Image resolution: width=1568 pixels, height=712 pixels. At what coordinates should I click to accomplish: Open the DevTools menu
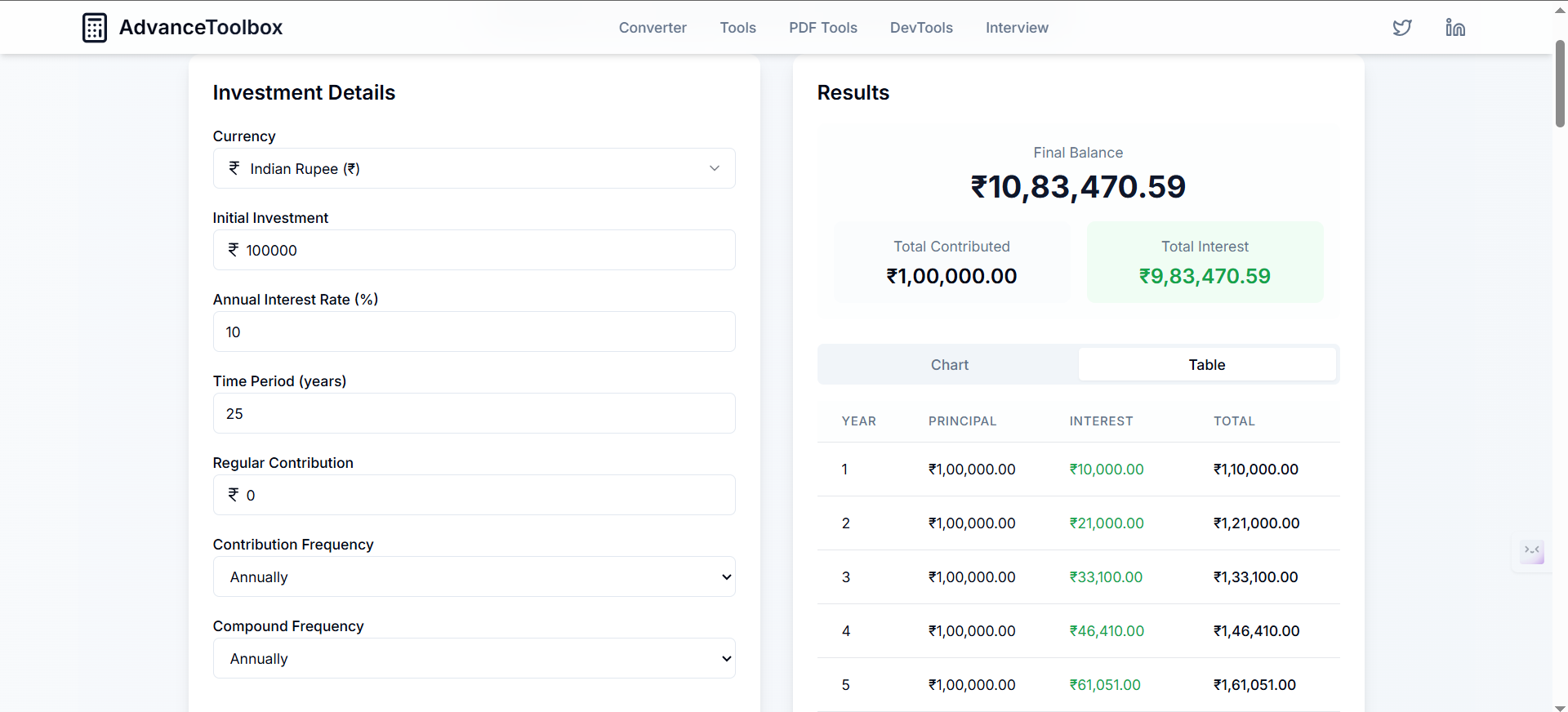[921, 28]
